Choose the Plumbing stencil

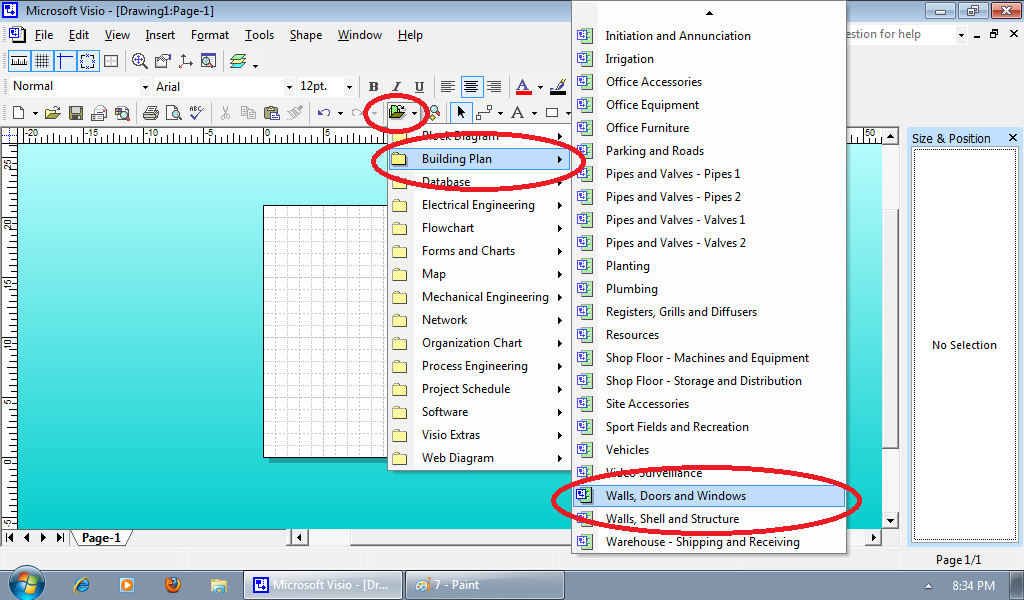[x=709, y=289]
